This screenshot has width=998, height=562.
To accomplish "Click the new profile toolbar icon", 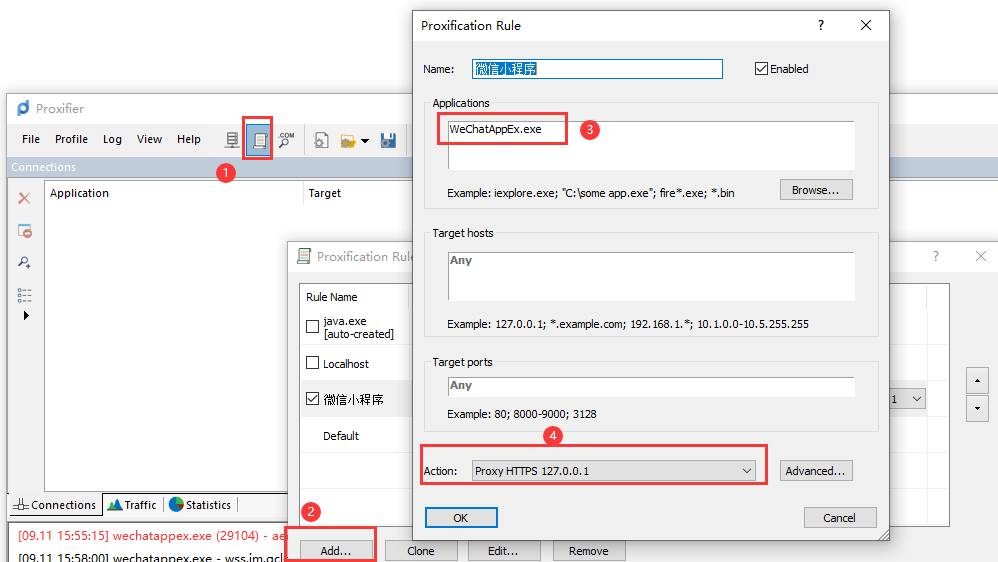I will 321,140.
